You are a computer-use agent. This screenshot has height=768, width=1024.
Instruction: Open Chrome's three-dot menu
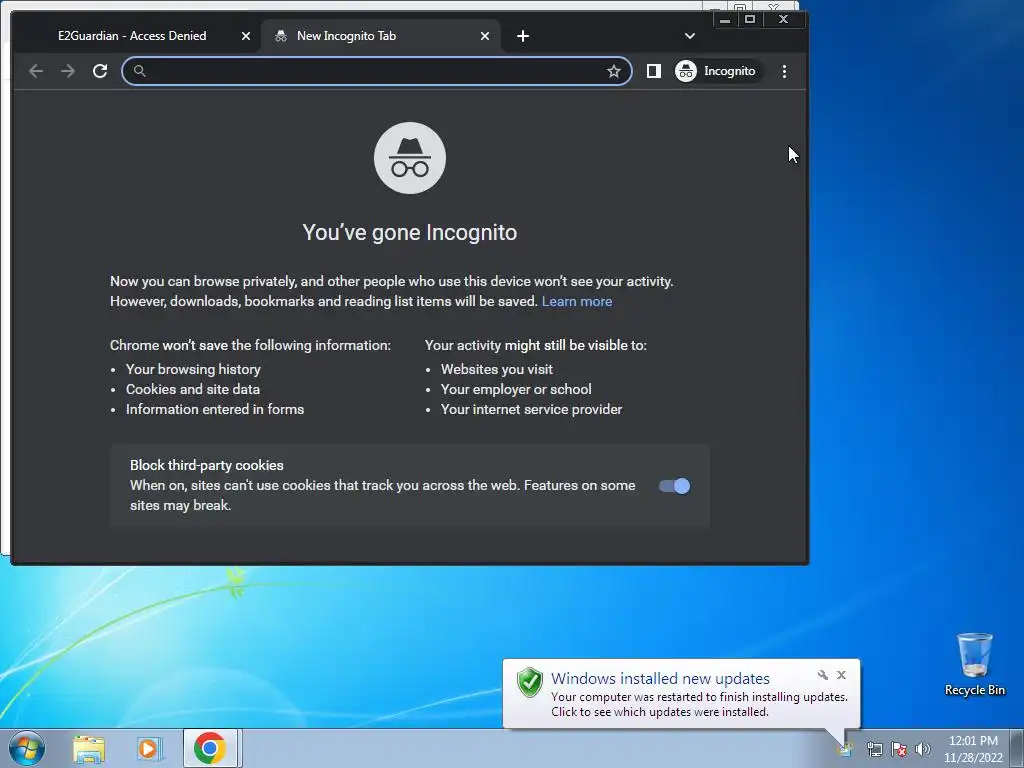pyautogui.click(x=784, y=71)
